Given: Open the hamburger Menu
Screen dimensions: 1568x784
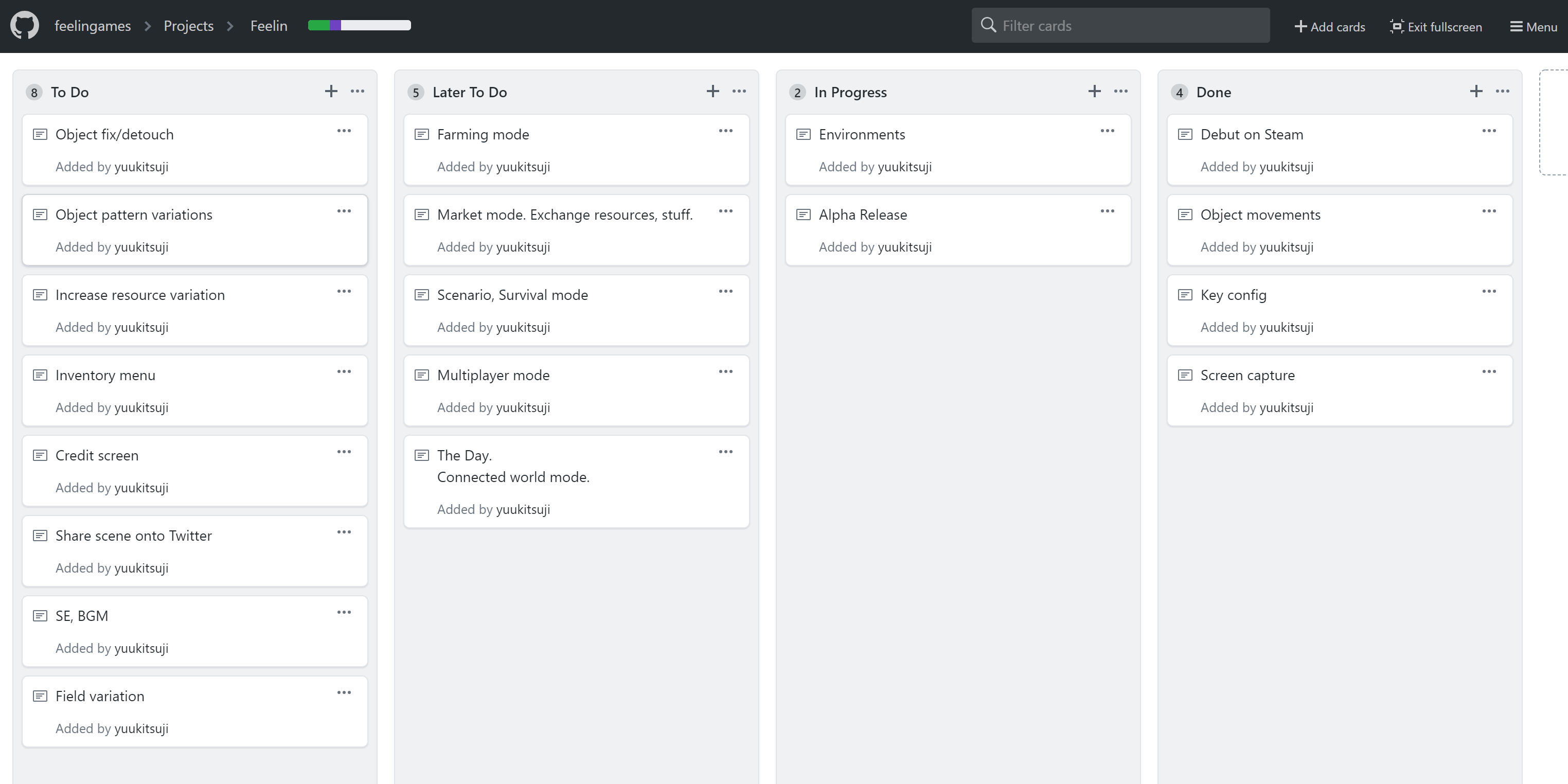Looking at the screenshot, I should click(x=1534, y=26).
